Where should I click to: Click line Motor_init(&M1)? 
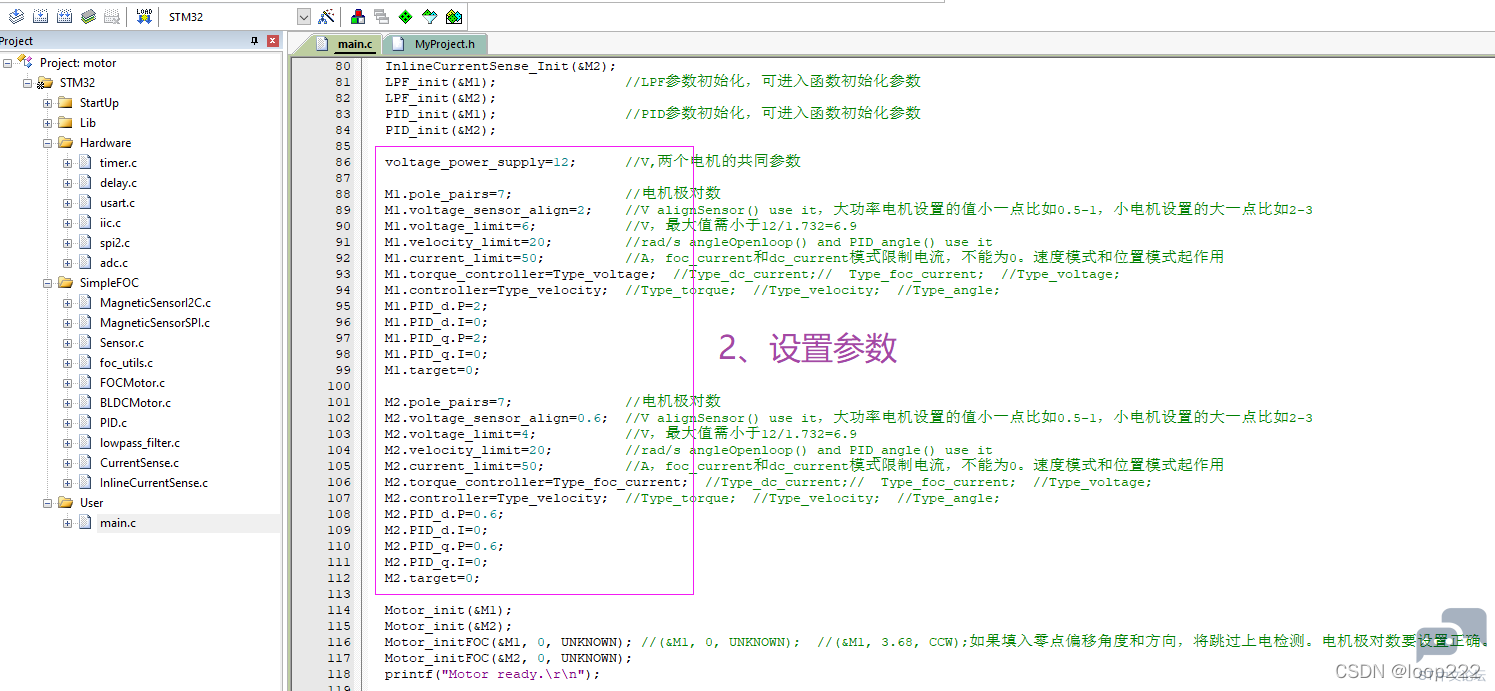448,610
